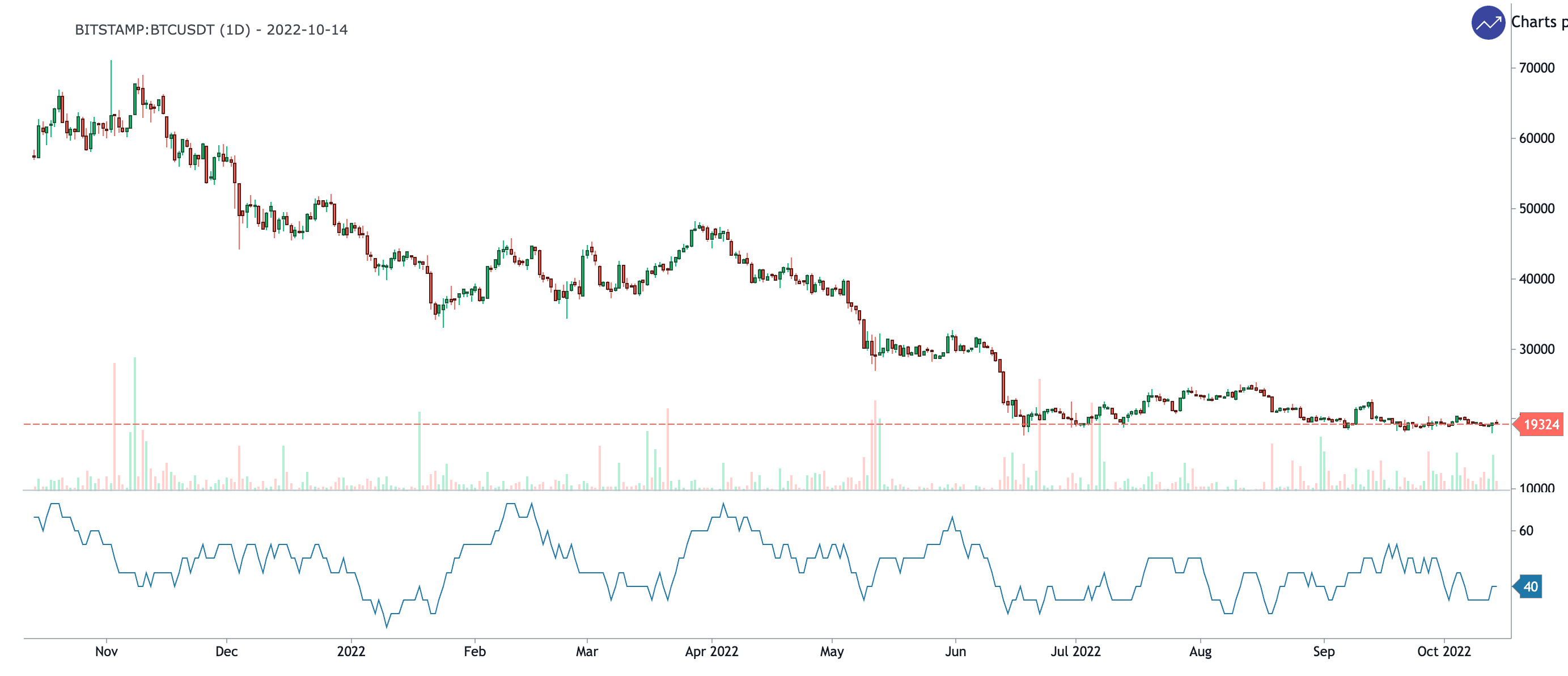This screenshot has width=1568, height=676.
Task: Click the 60 level on indicator axis
Action: tap(1526, 530)
